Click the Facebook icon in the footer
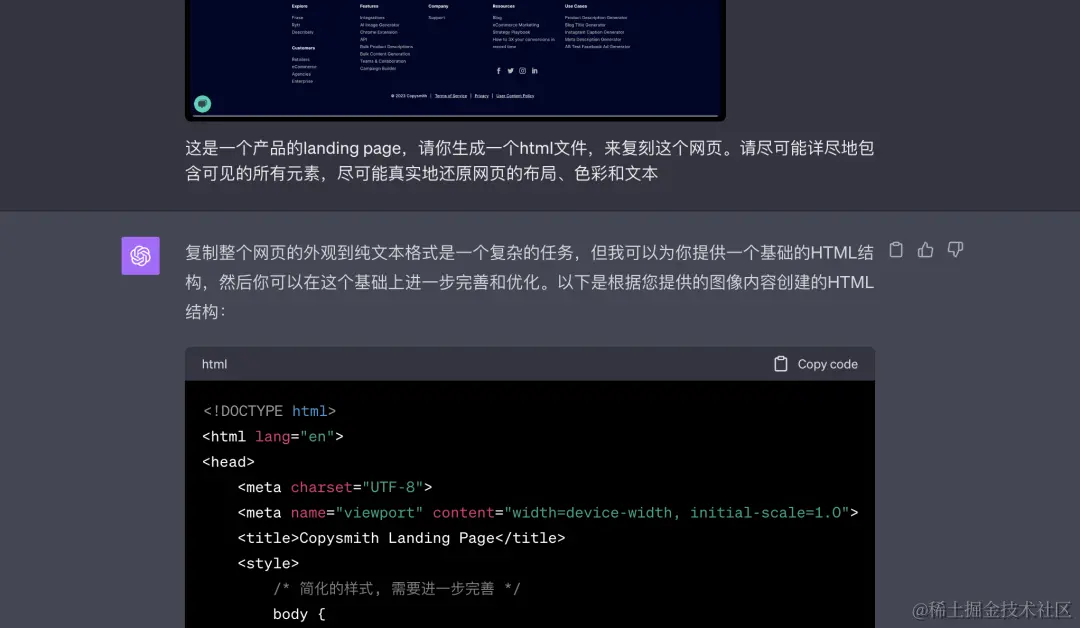 click(498, 71)
